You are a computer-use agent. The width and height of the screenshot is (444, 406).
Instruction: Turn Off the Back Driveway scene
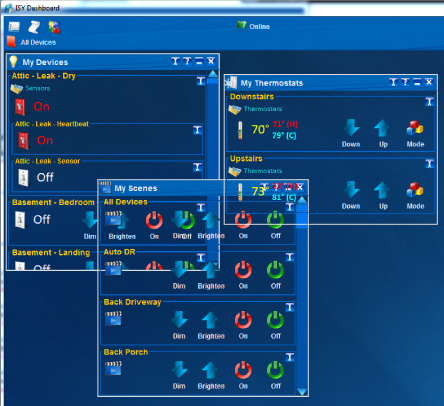coord(275,320)
